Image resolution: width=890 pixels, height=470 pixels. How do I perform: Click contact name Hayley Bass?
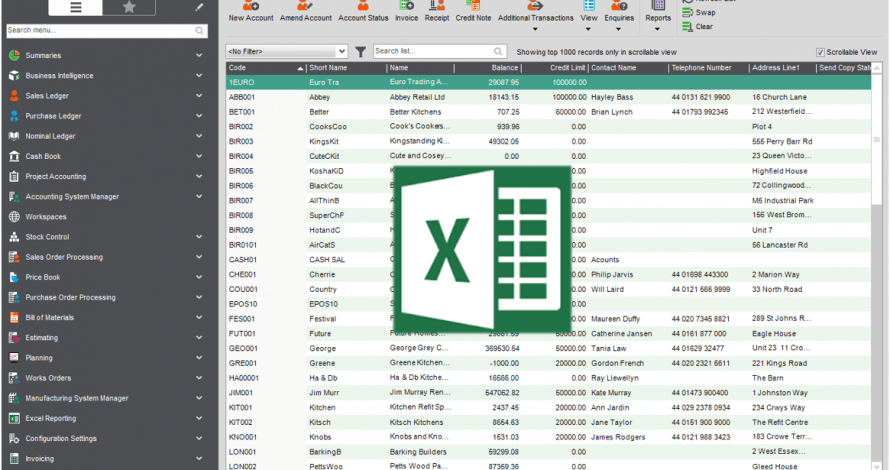613,97
